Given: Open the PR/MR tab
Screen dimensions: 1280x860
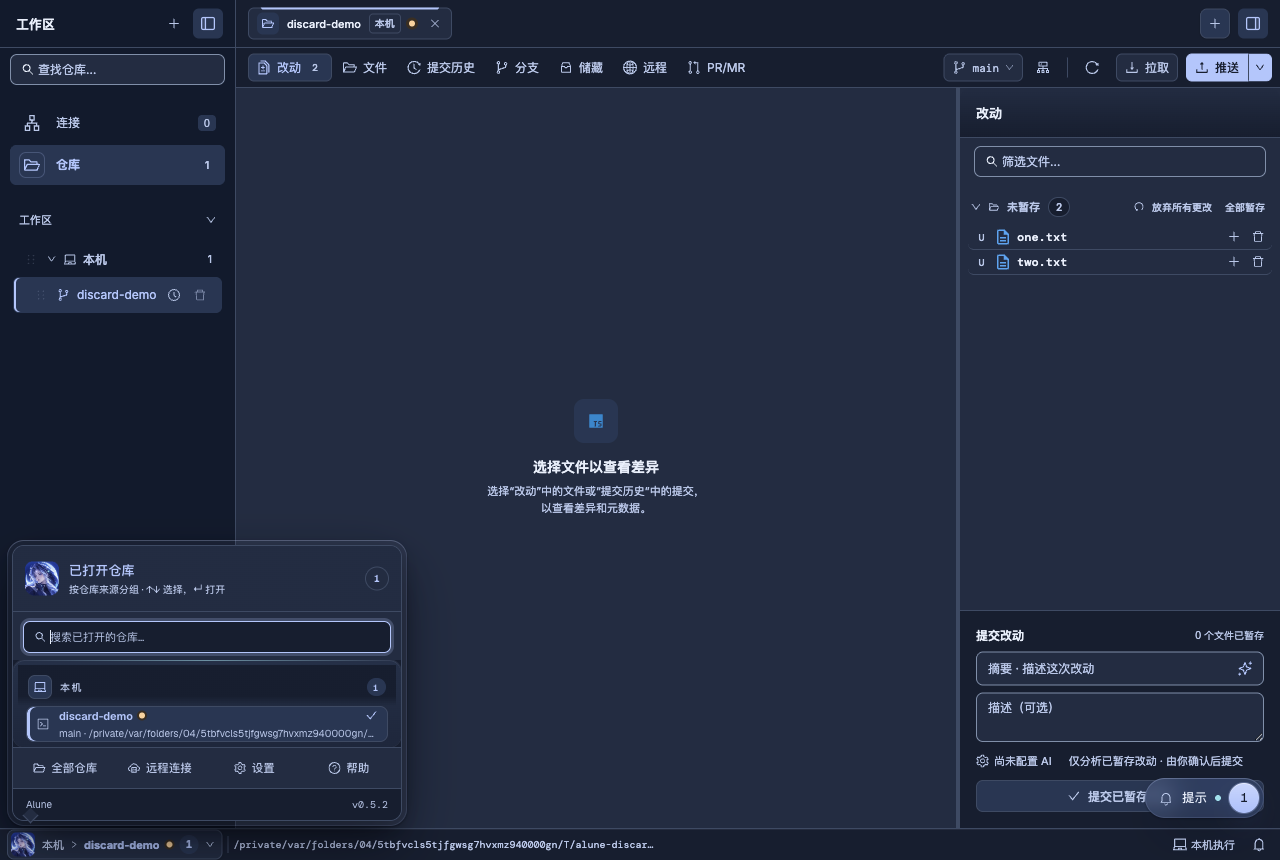Looking at the screenshot, I should [716, 67].
